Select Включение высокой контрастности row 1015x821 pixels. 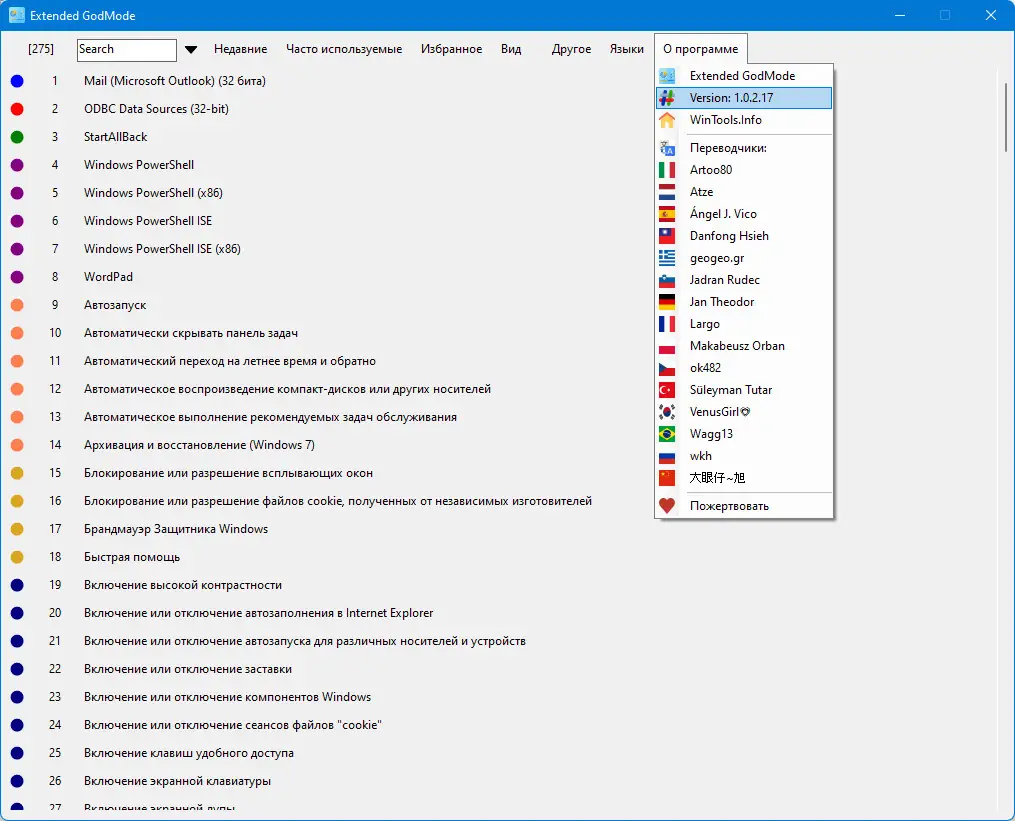(x=183, y=585)
